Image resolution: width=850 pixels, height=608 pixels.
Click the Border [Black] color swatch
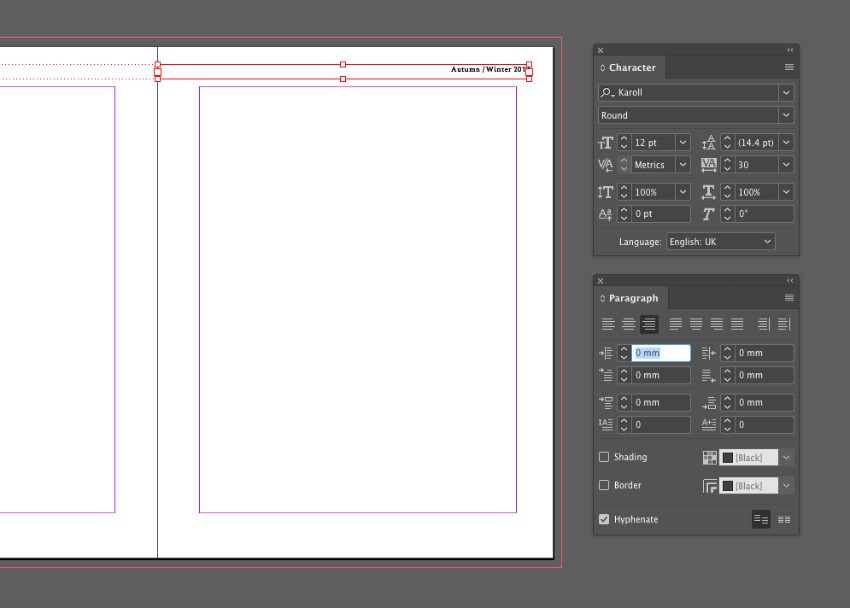click(749, 486)
